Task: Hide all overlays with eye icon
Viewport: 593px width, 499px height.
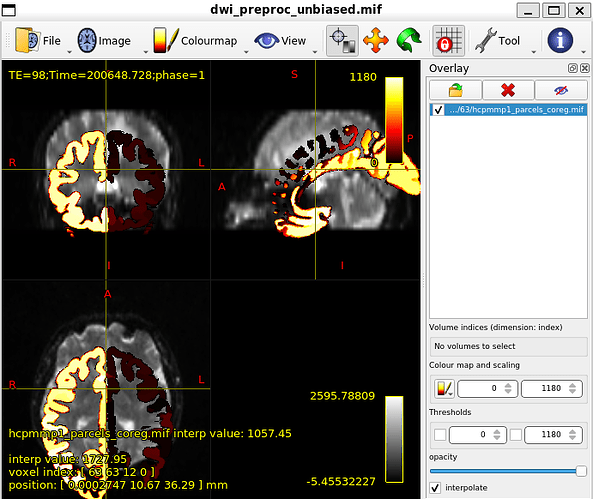Action: click(x=561, y=90)
